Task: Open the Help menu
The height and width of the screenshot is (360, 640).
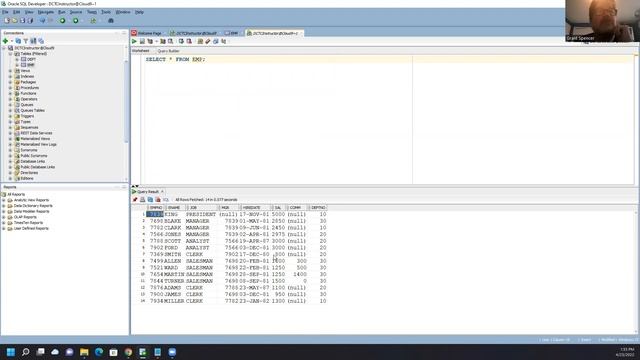Action: (139, 12)
